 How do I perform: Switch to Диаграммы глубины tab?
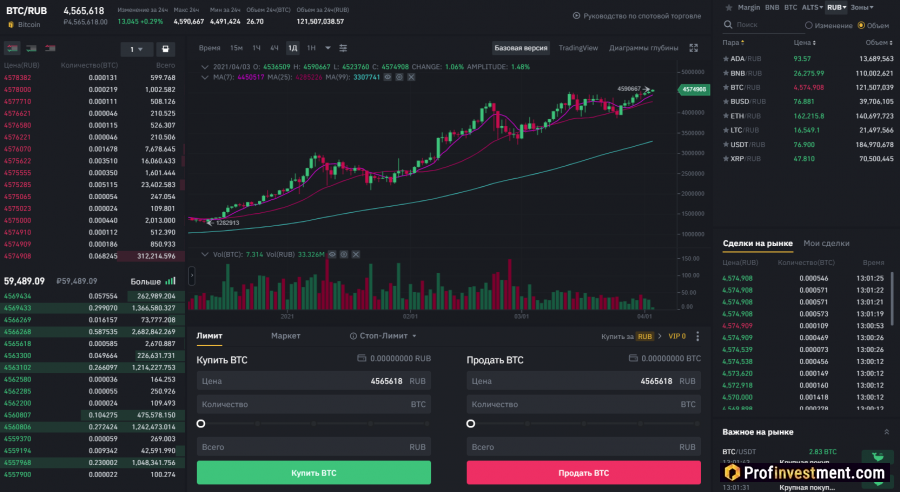643,48
